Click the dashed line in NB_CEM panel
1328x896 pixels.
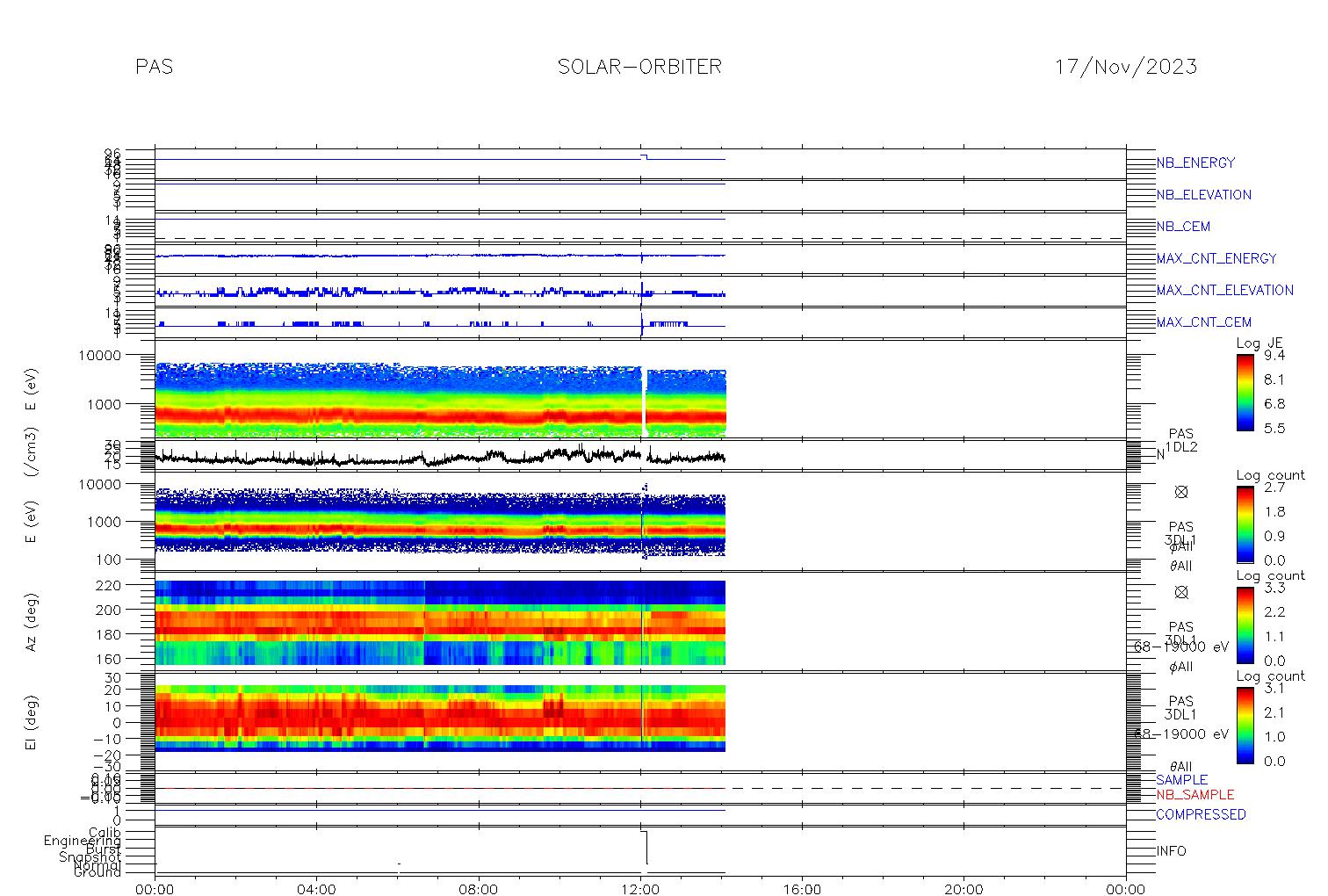(x=640, y=238)
